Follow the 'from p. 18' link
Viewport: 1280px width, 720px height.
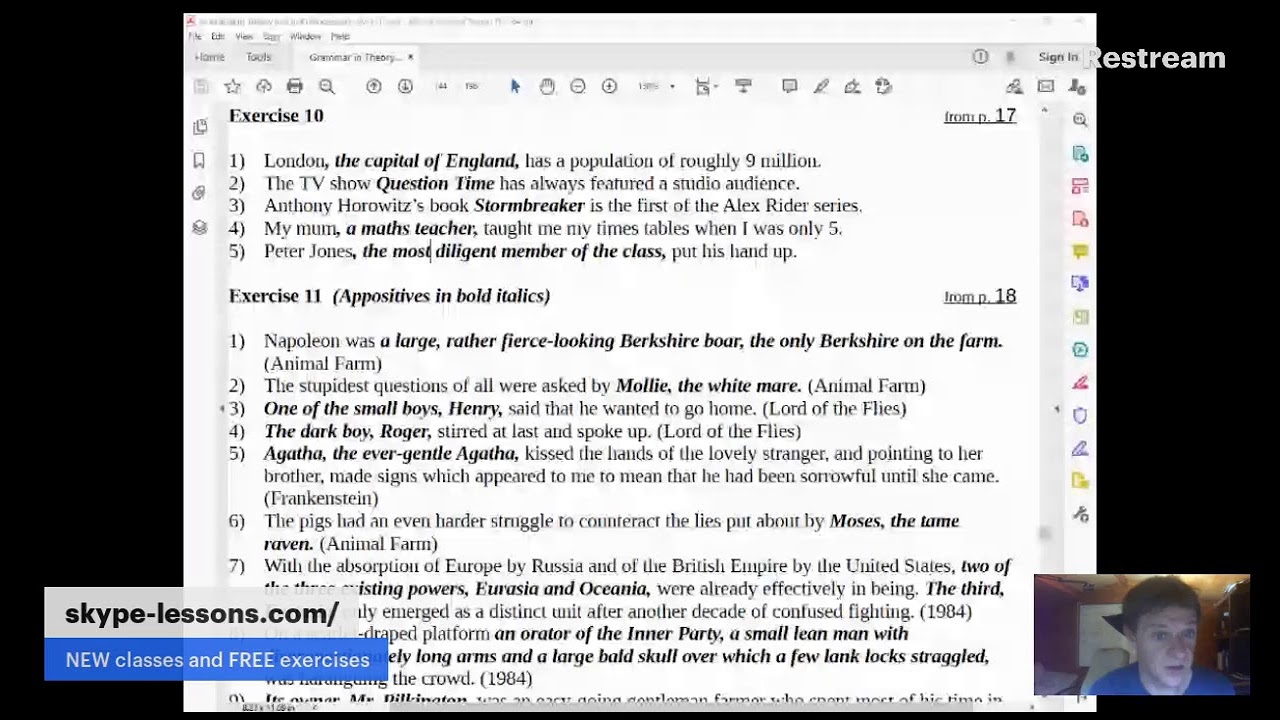pos(980,296)
